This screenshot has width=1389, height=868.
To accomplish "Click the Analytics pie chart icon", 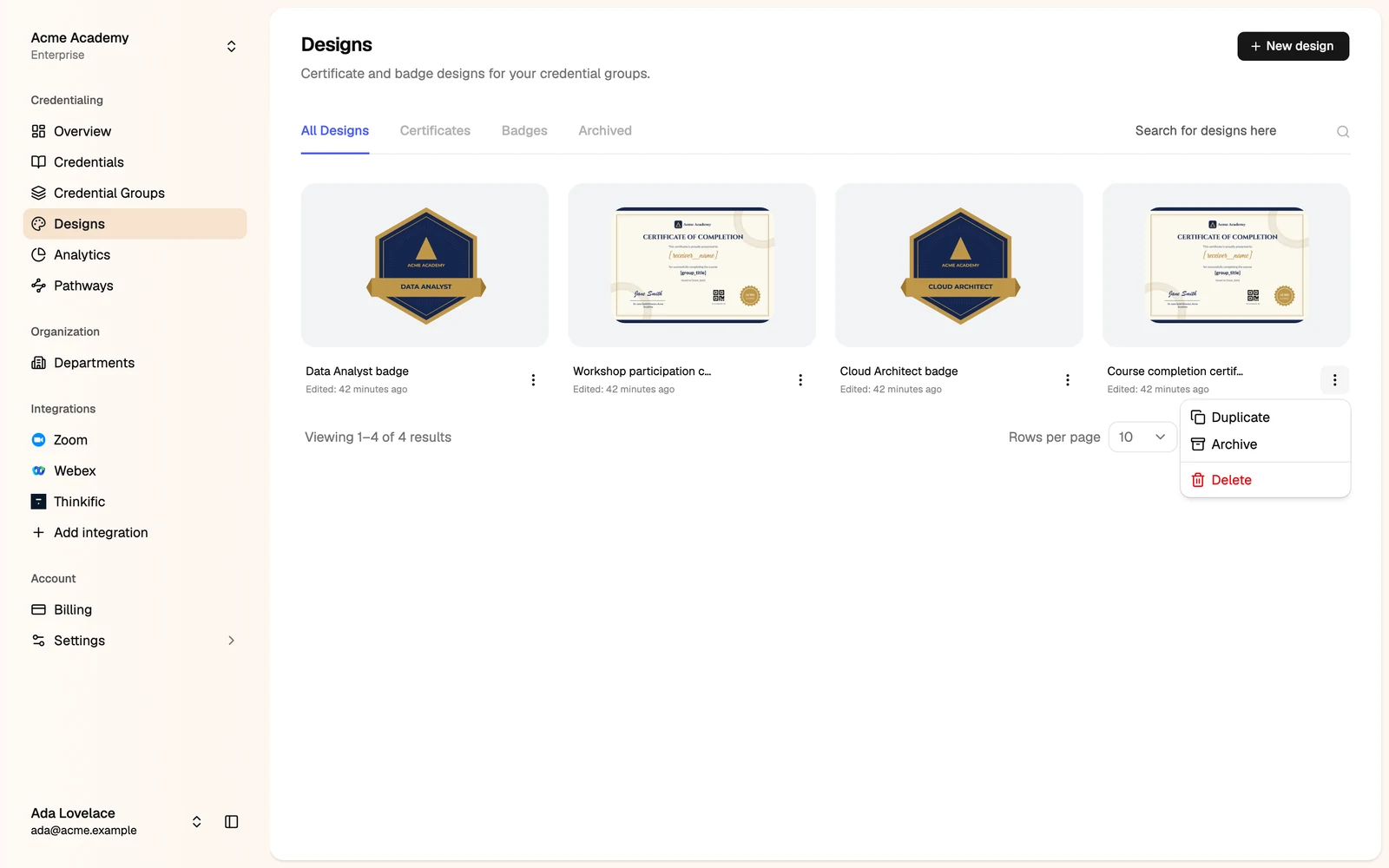I will [38, 254].
